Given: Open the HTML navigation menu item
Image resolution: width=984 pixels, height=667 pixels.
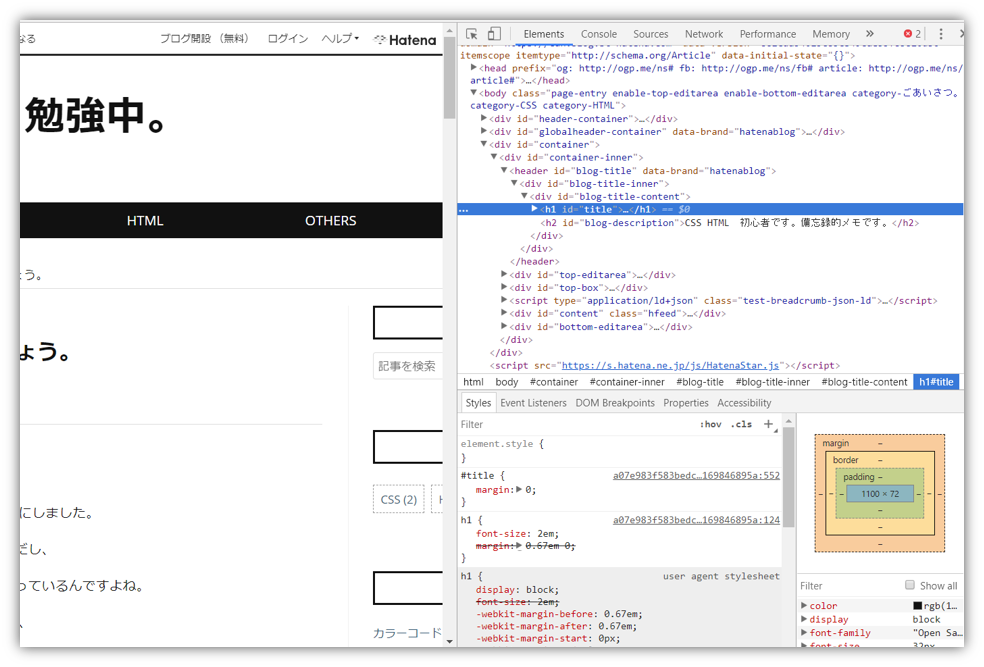Looking at the screenshot, I should (x=145, y=221).
